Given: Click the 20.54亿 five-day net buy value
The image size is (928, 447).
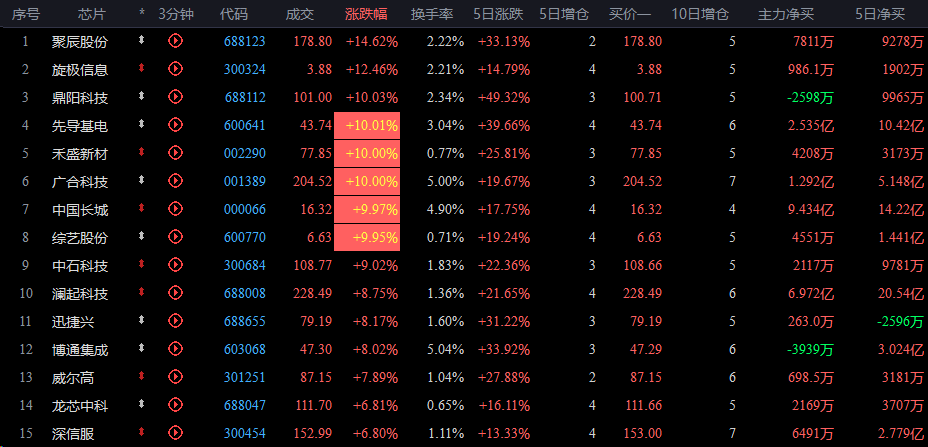Looking at the screenshot, I should click(901, 294).
